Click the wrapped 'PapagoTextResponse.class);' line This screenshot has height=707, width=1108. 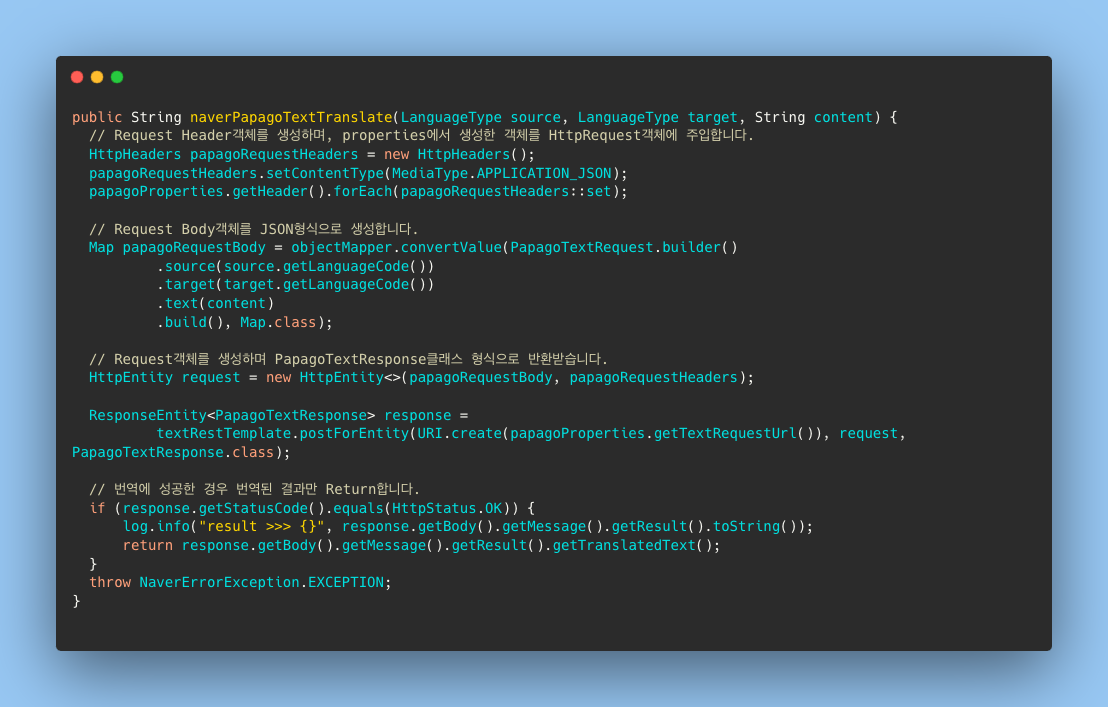(181, 452)
